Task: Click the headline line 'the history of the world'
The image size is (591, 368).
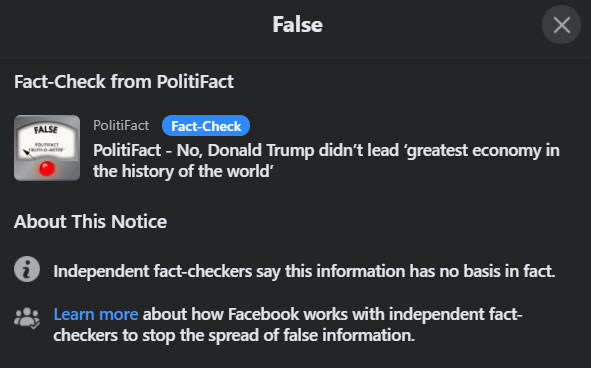Action: click(x=183, y=172)
